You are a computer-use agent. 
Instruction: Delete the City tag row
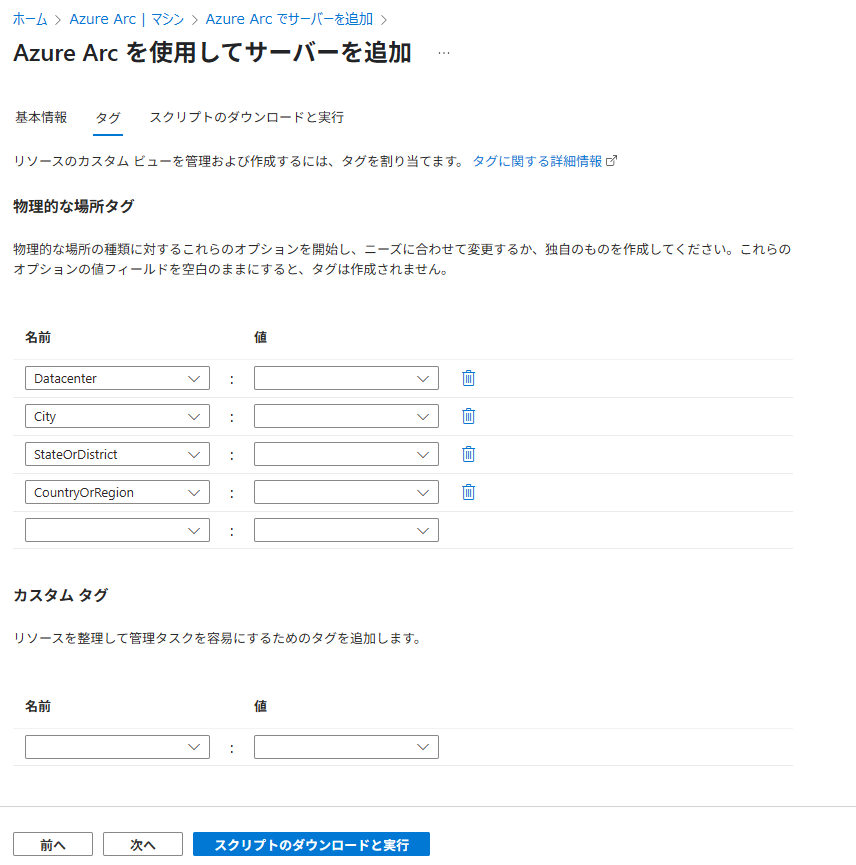click(x=468, y=417)
